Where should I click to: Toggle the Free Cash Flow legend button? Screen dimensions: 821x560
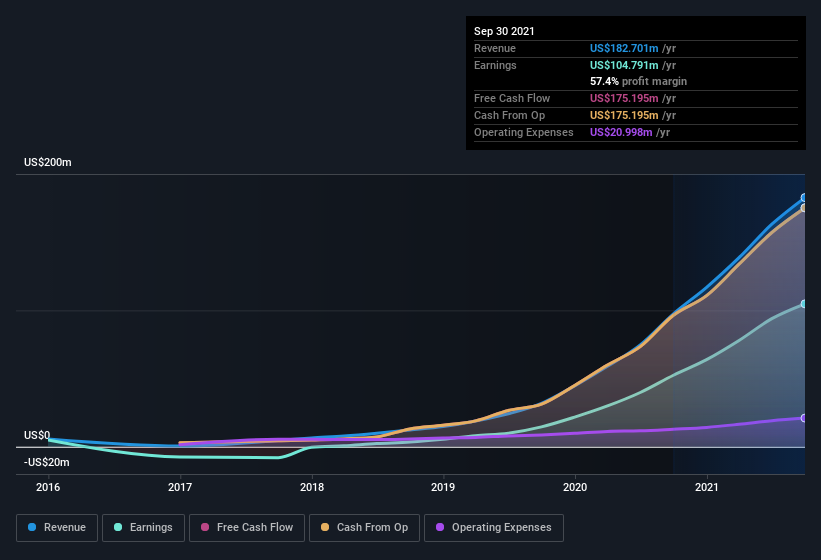[x=247, y=528]
